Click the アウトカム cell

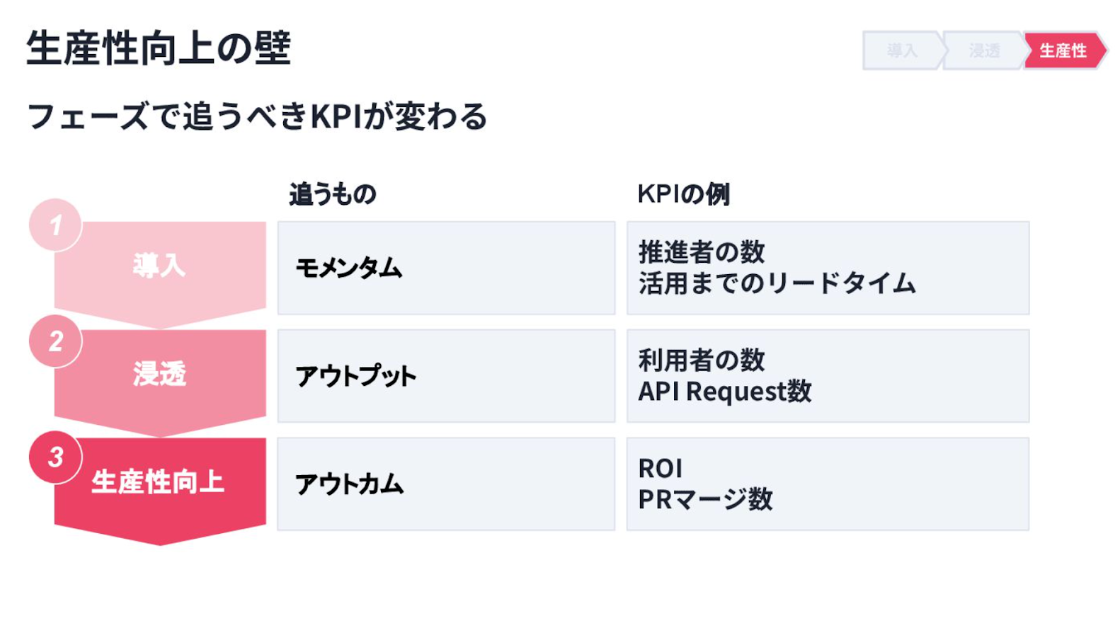click(x=446, y=484)
